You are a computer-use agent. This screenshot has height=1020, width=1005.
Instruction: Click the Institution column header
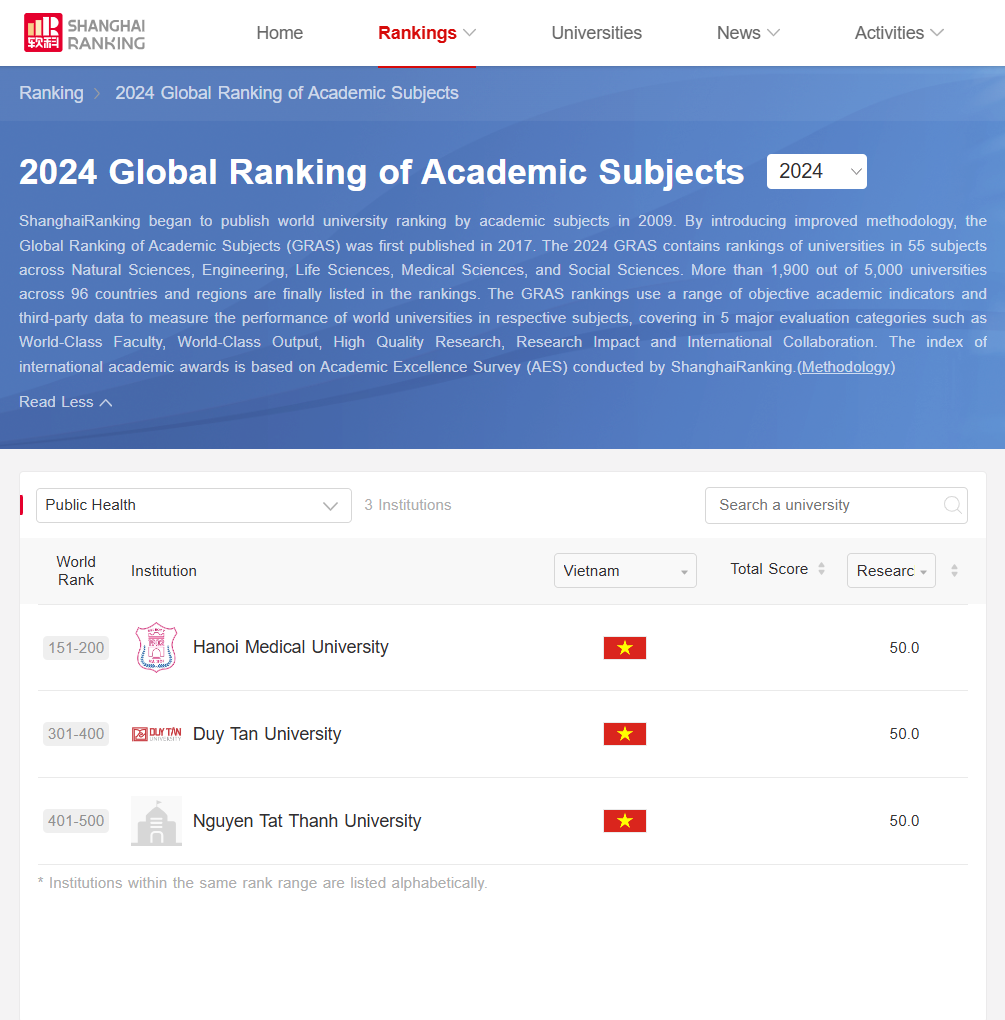tap(164, 570)
